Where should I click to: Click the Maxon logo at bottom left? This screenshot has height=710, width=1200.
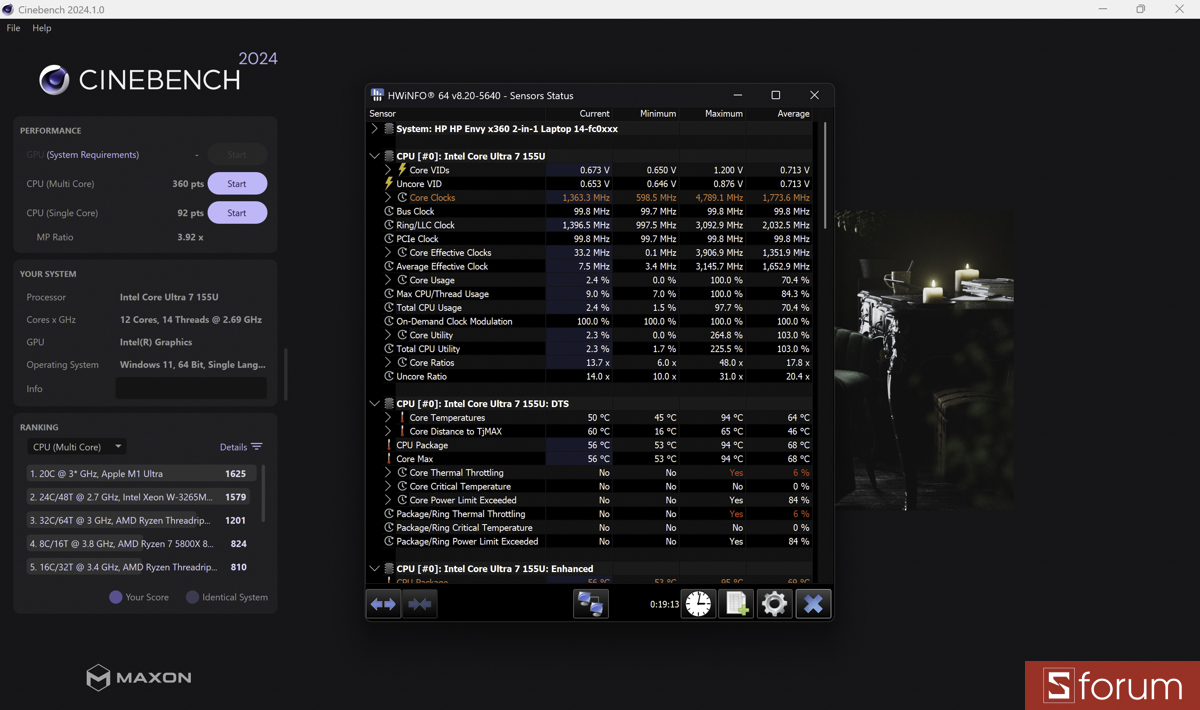139,678
